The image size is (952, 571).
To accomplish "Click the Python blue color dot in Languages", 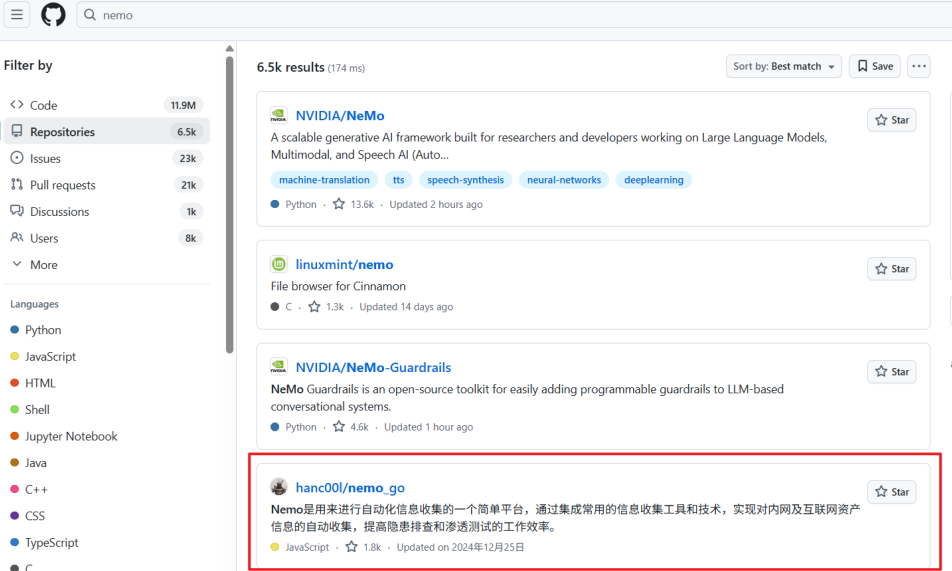I will click(x=15, y=330).
